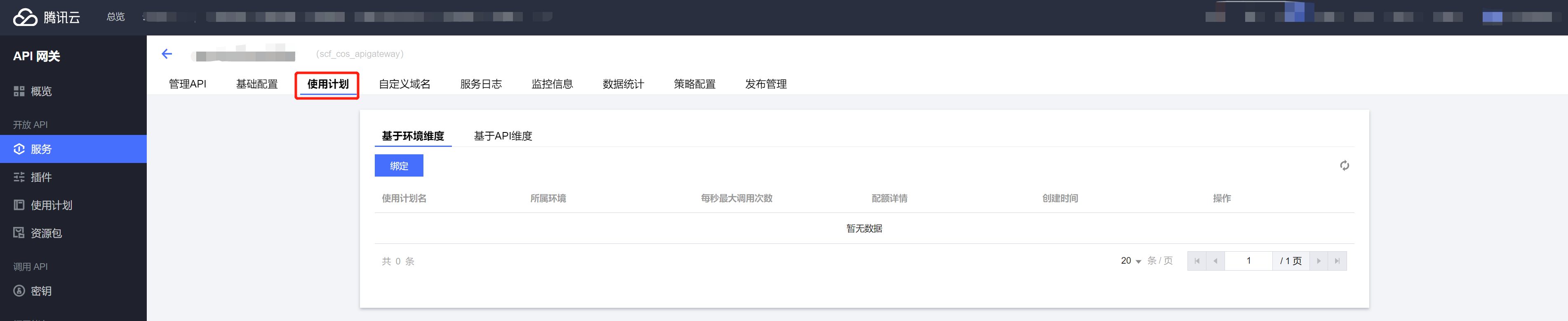Screen dimensions: 1568x321
Task: Click the 创建时间 column header
Action: (x=1060, y=198)
